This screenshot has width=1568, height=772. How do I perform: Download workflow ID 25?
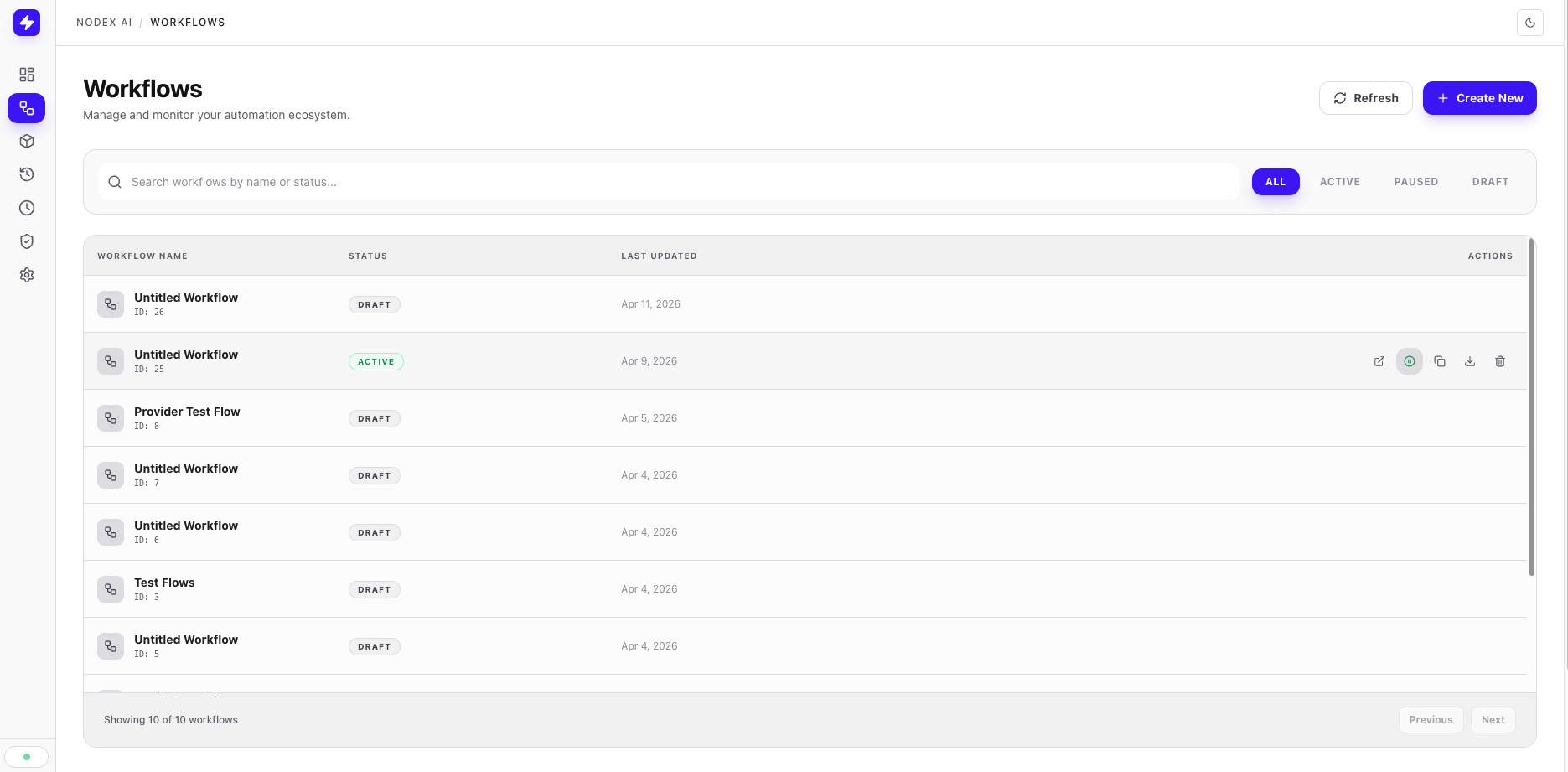click(x=1470, y=361)
